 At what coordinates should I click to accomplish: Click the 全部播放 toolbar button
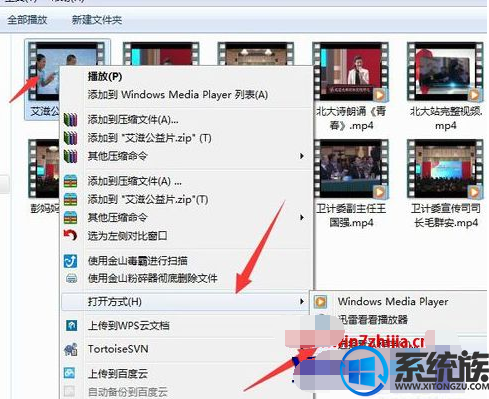tap(27, 20)
